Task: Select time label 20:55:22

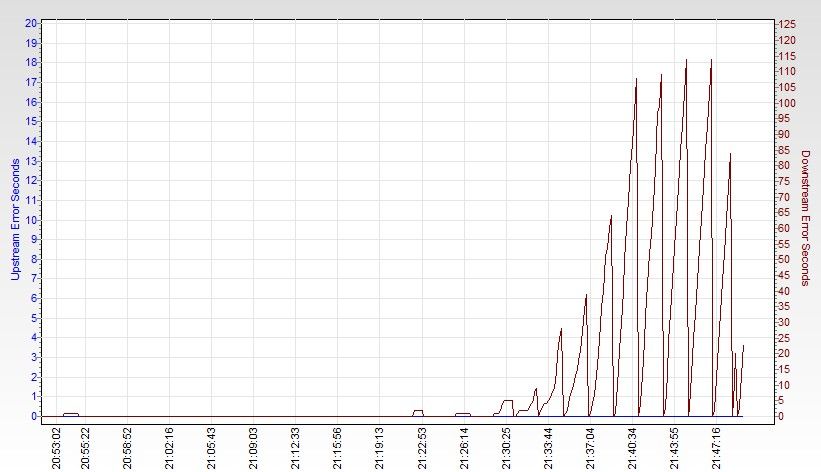Action: (85, 448)
